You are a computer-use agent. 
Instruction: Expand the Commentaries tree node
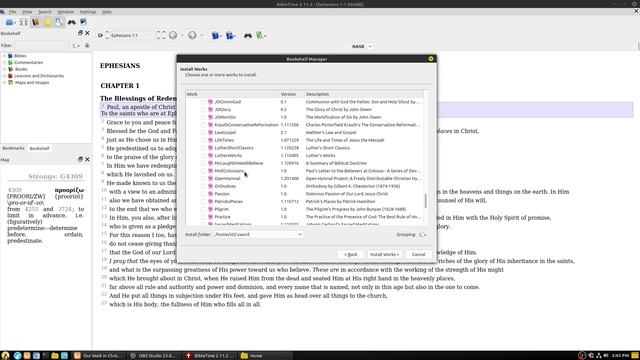pyautogui.click(x=4, y=62)
